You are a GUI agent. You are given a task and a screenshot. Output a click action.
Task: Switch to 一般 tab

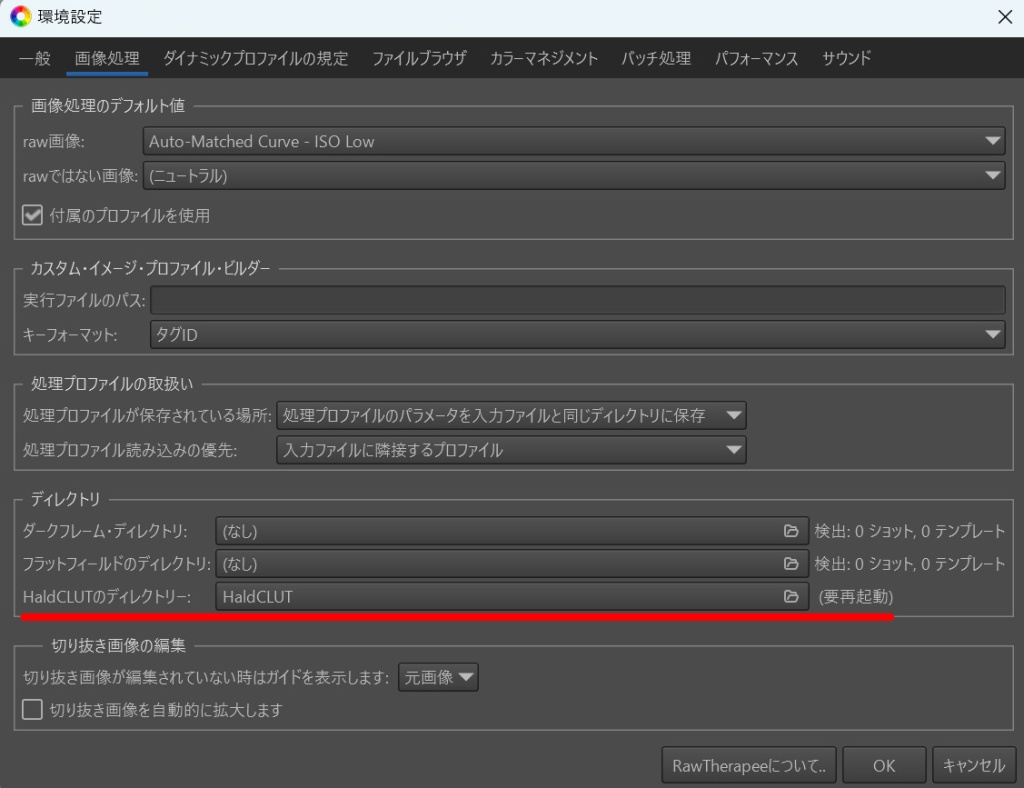point(35,58)
